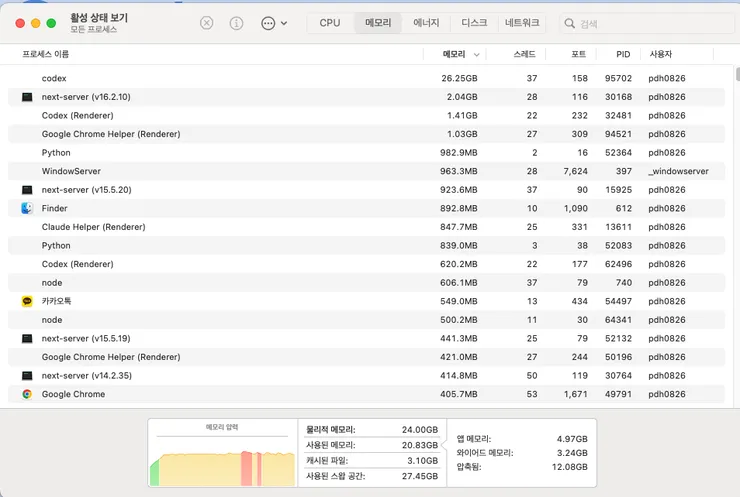Click the terminal icon of next-server (v15.5.19)
Viewport: 740px width, 497px height.
[x=27, y=338]
